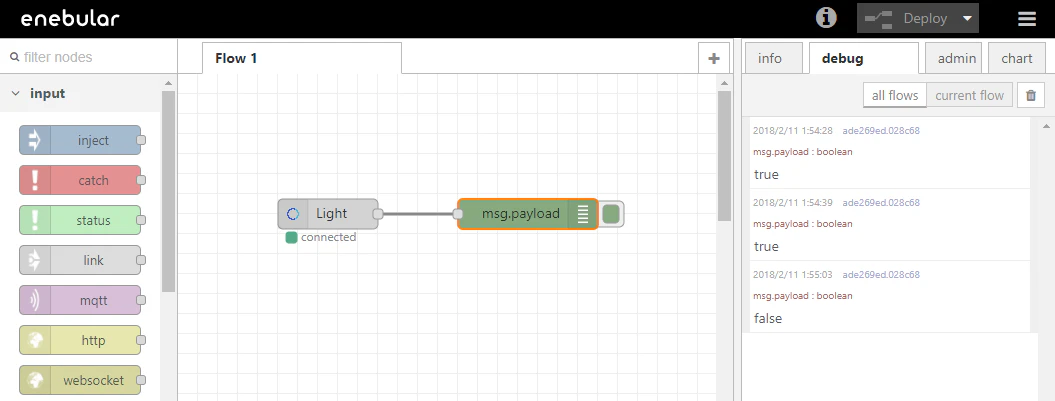
Task: Select the link node in palette
Action: point(80,260)
